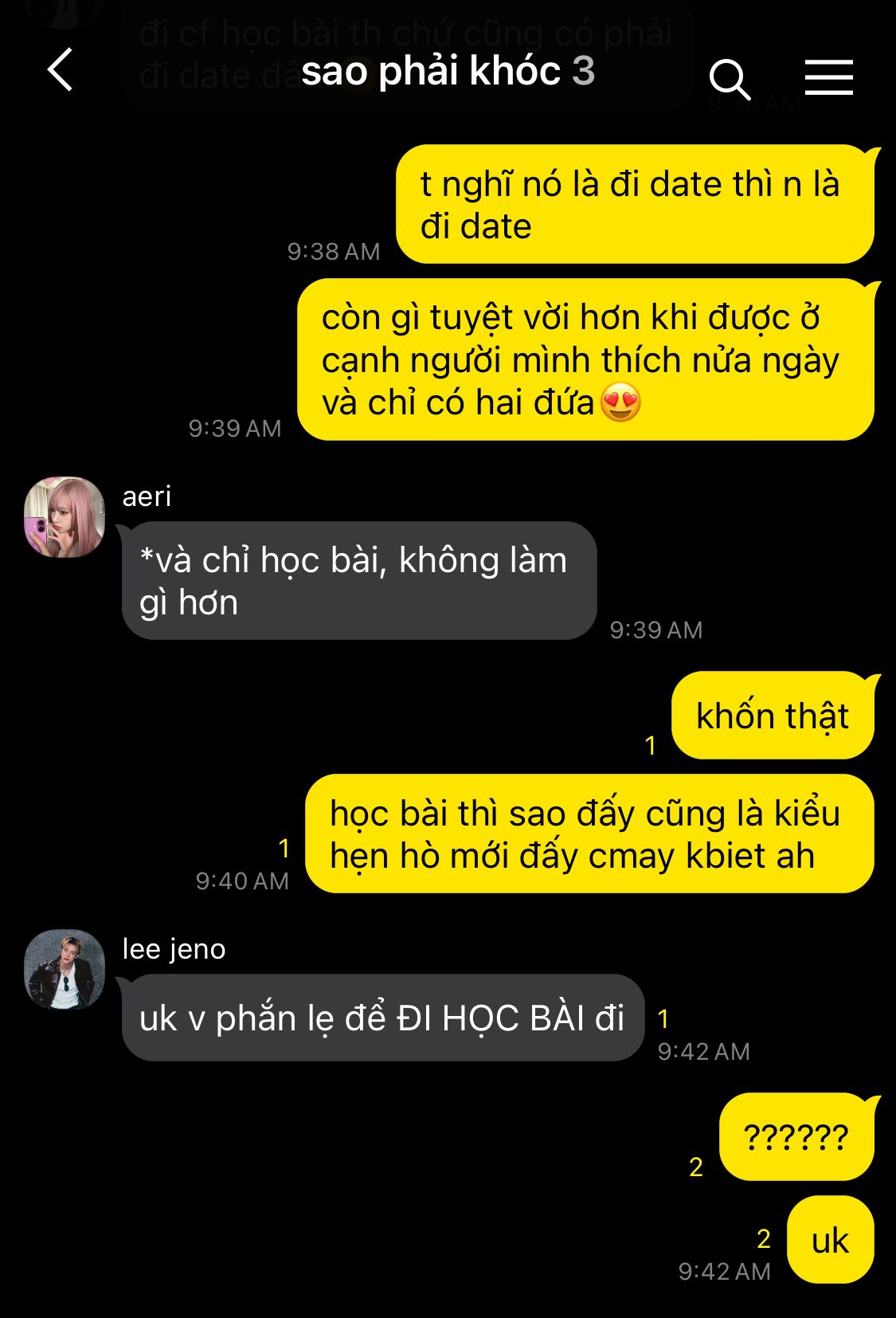This screenshot has height=1318, width=896.
Task: Tap the lee jeno sender name label
Action: pos(174,949)
